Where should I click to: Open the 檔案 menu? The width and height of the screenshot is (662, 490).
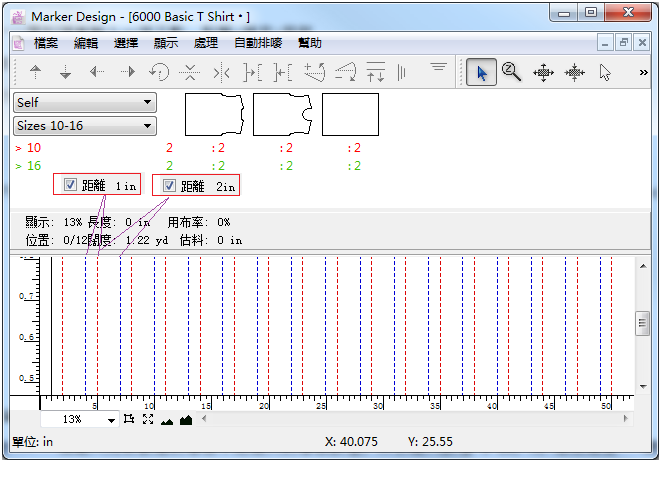[x=46, y=43]
